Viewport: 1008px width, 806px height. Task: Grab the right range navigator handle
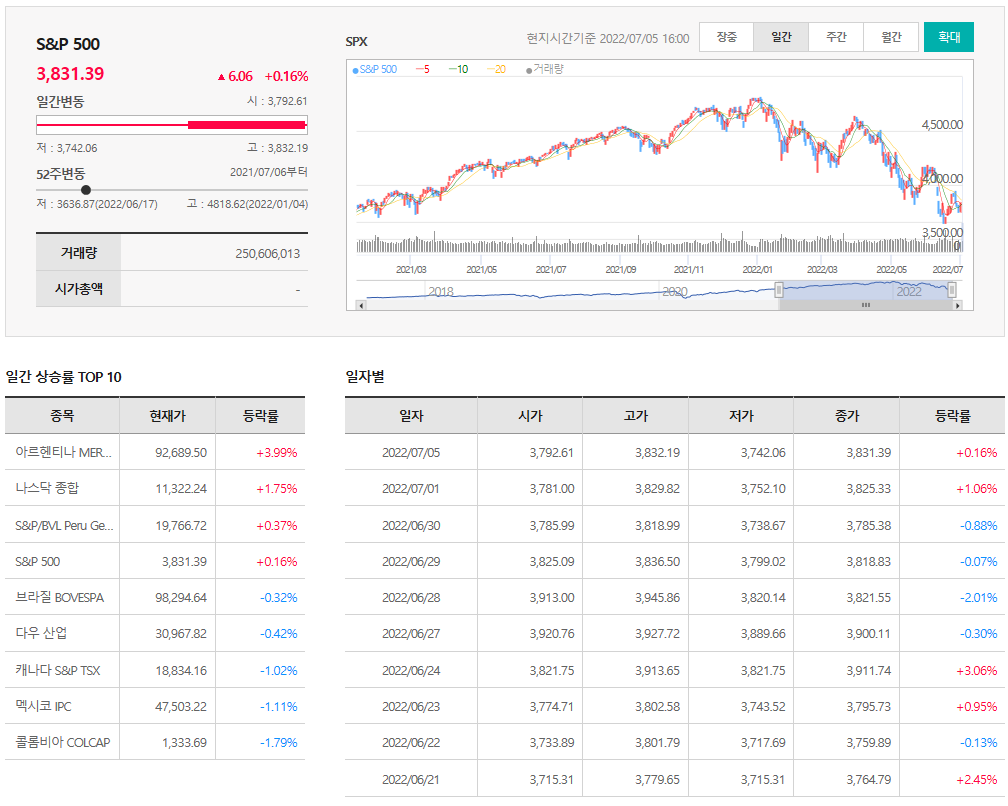[x=951, y=290]
